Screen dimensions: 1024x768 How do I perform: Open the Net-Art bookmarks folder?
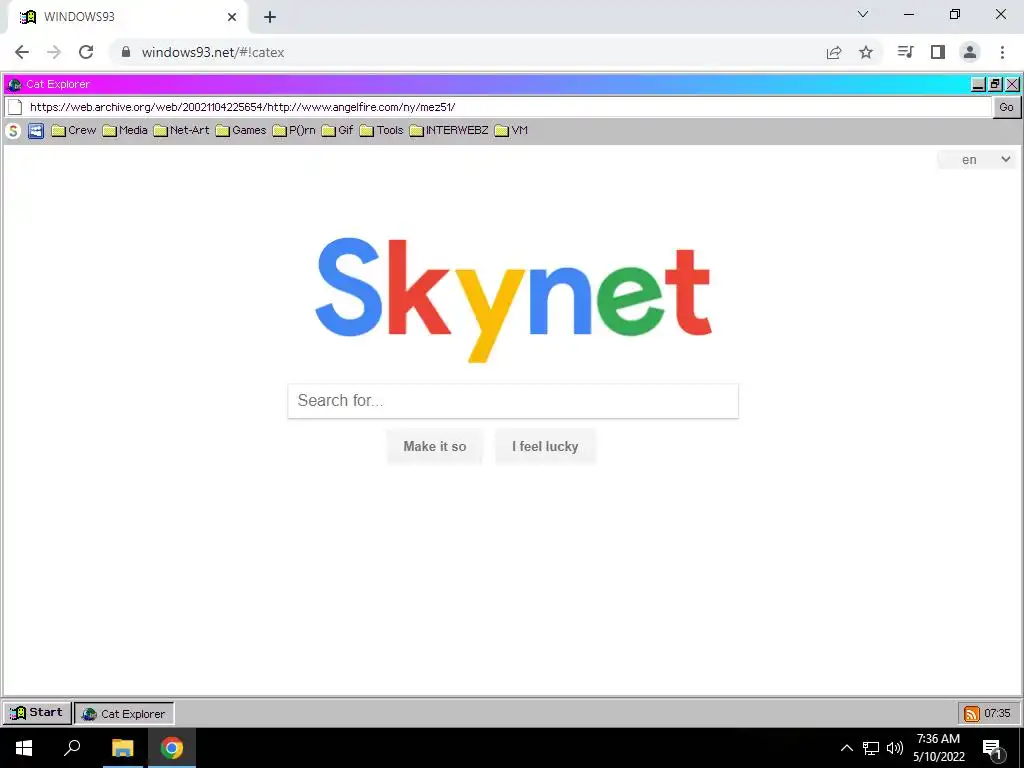coord(182,131)
